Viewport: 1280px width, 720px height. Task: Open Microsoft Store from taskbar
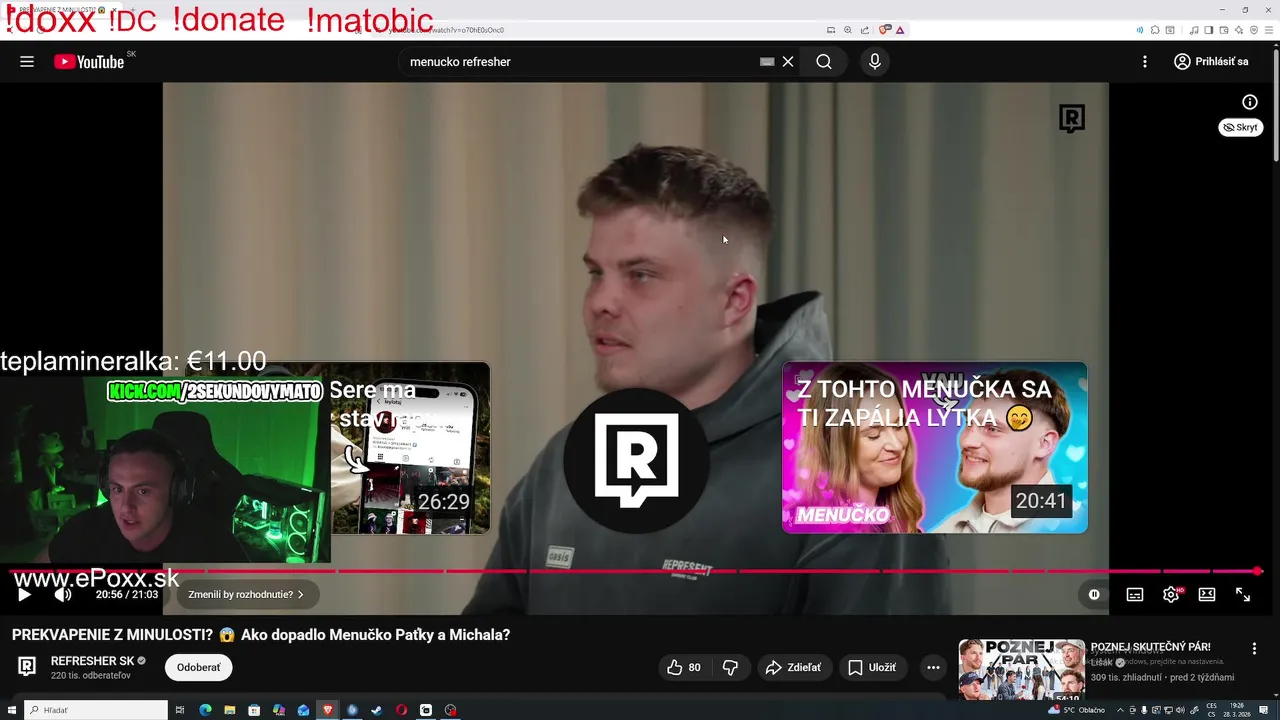click(x=254, y=710)
